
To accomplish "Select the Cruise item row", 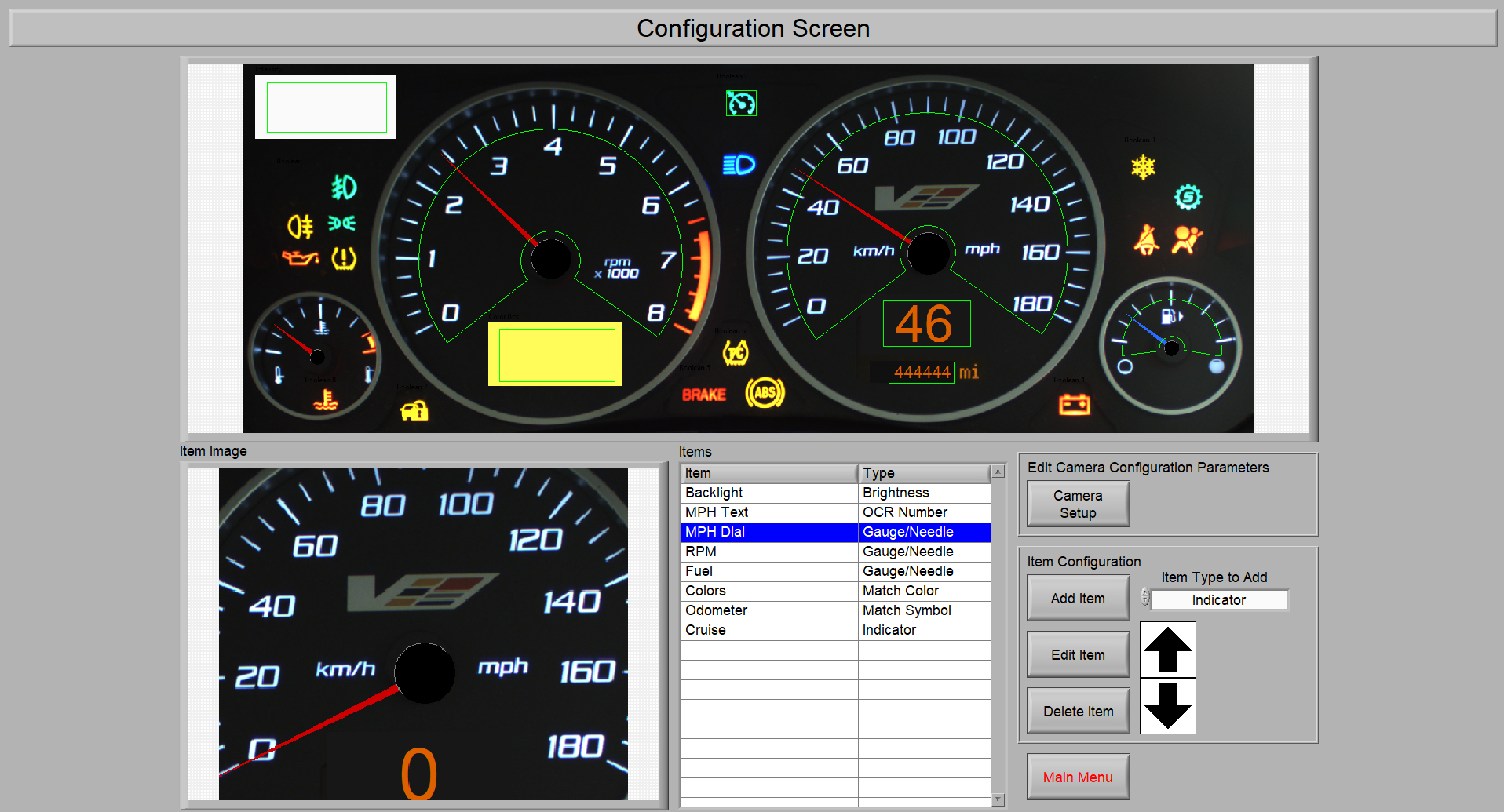I will coord(836,630).
